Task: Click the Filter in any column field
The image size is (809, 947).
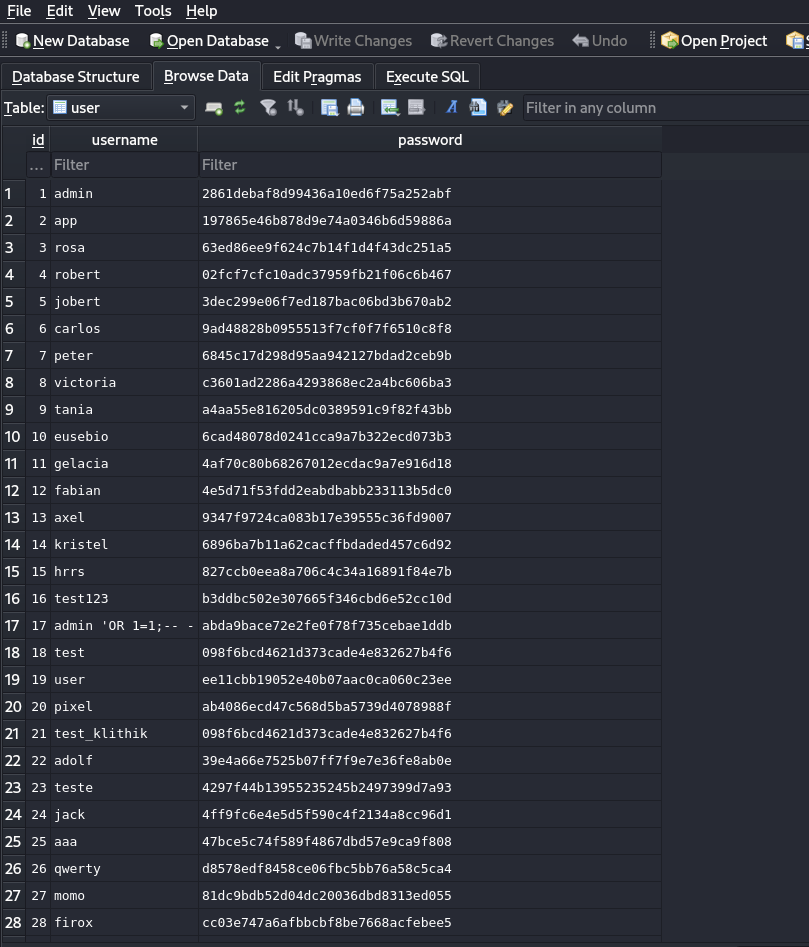Action: tap(666, 108)
